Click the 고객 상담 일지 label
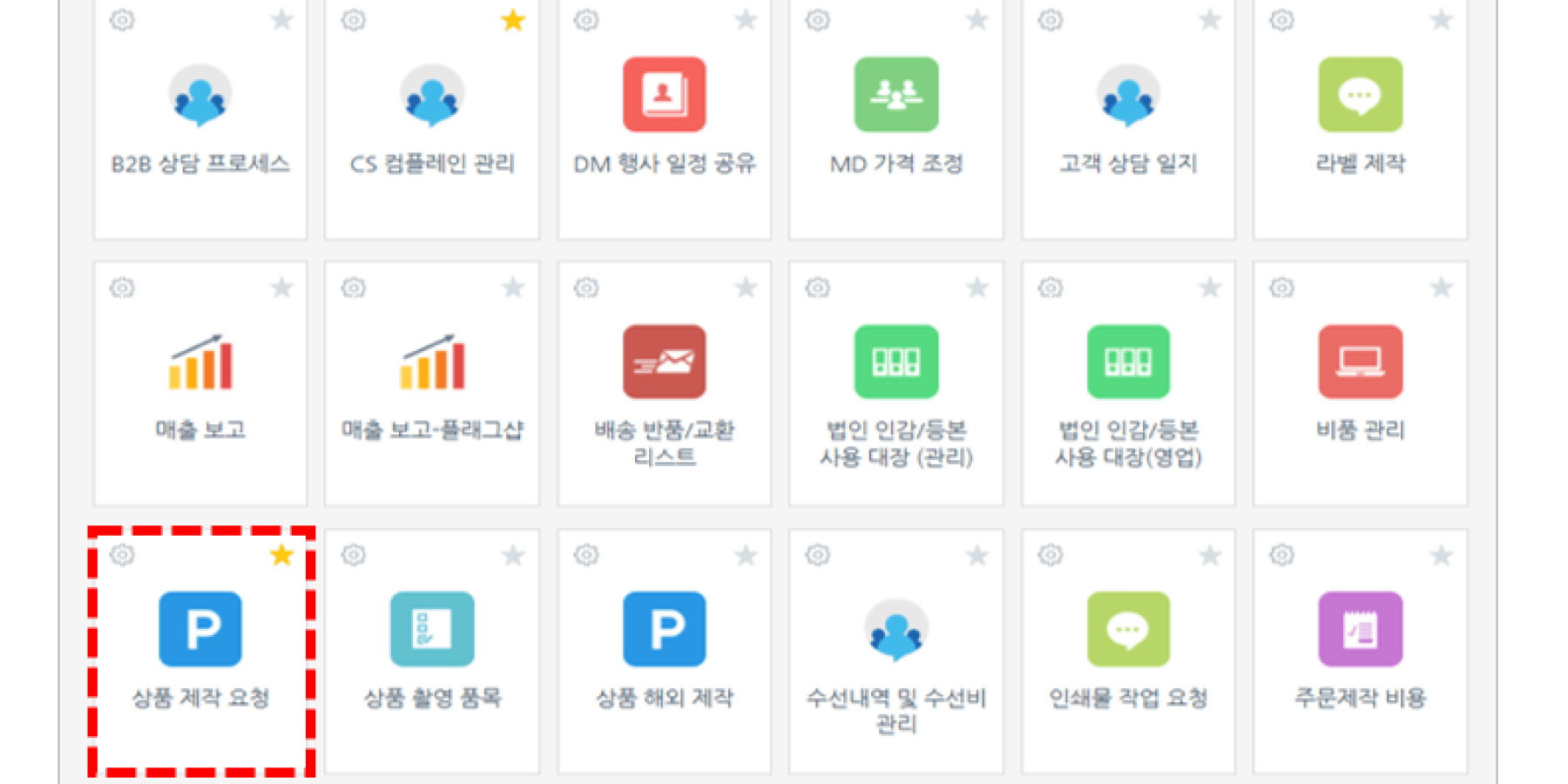Screen dimensions: 1568x784 [x=1128, y=163]
